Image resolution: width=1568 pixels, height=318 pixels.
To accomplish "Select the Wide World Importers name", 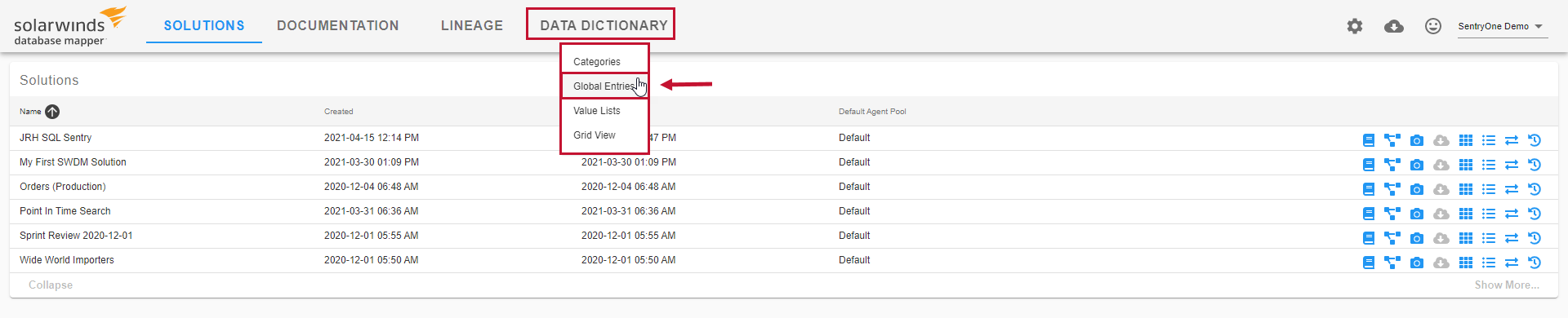I will [x=67, y=260].
